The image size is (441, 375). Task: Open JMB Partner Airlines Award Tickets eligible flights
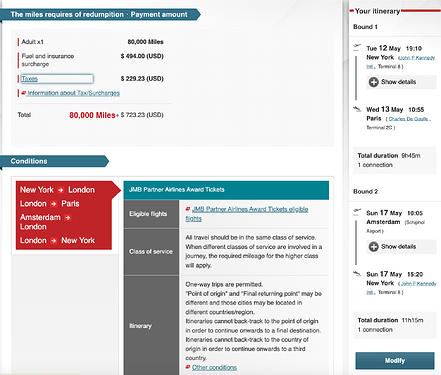click(x=247, y=214)
